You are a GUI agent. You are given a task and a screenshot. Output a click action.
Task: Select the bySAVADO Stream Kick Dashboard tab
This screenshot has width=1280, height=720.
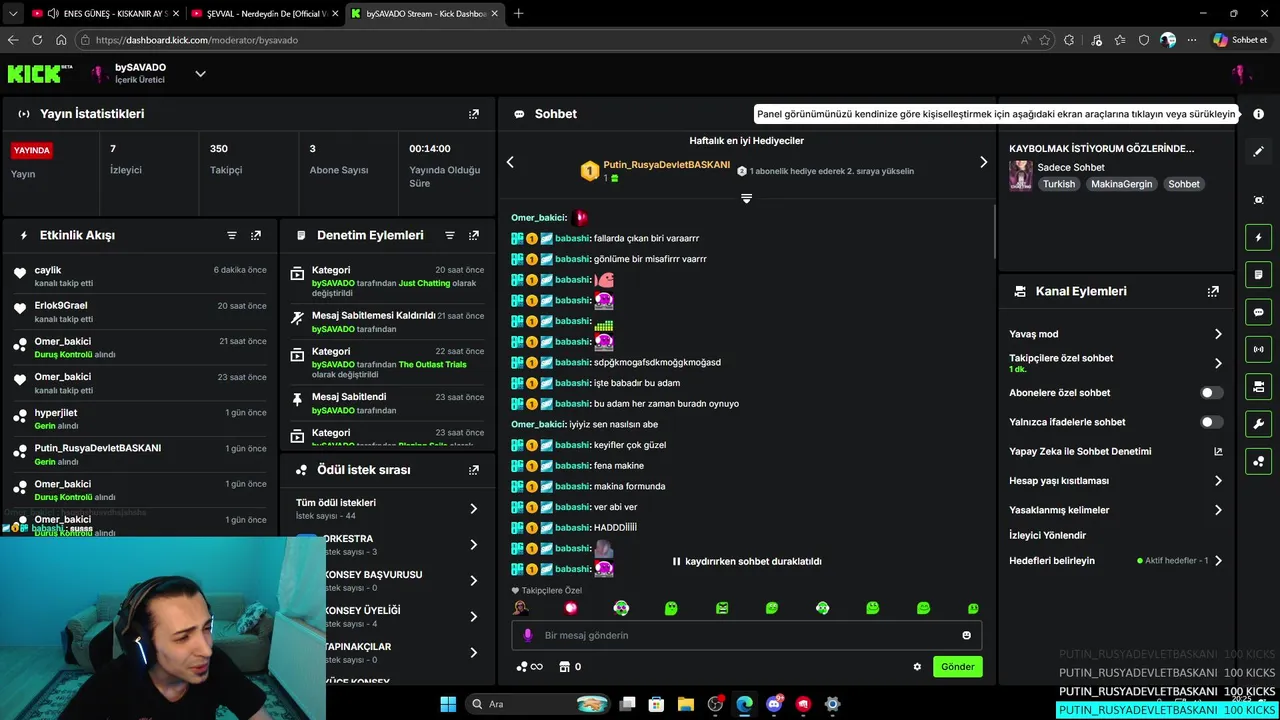[425, 14]
